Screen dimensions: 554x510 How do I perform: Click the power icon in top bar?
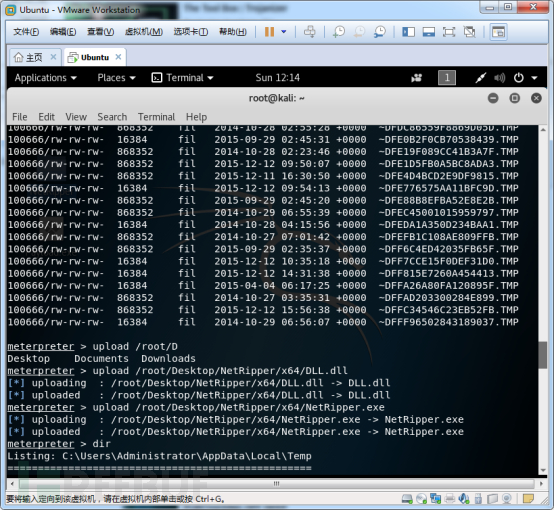point(518,78)
